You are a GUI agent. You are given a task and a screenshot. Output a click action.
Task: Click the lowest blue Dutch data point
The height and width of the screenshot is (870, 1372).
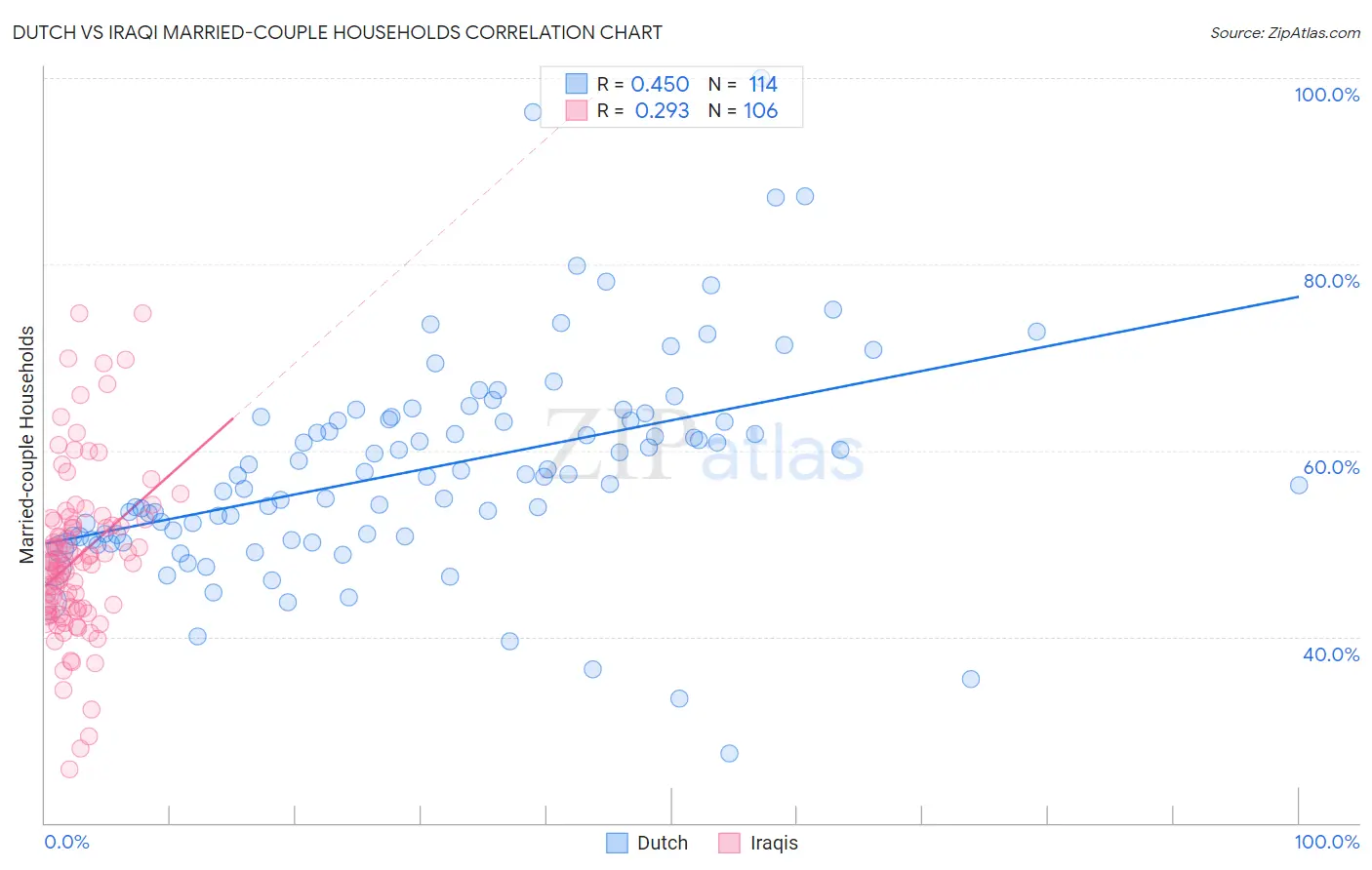click(729, 753)
